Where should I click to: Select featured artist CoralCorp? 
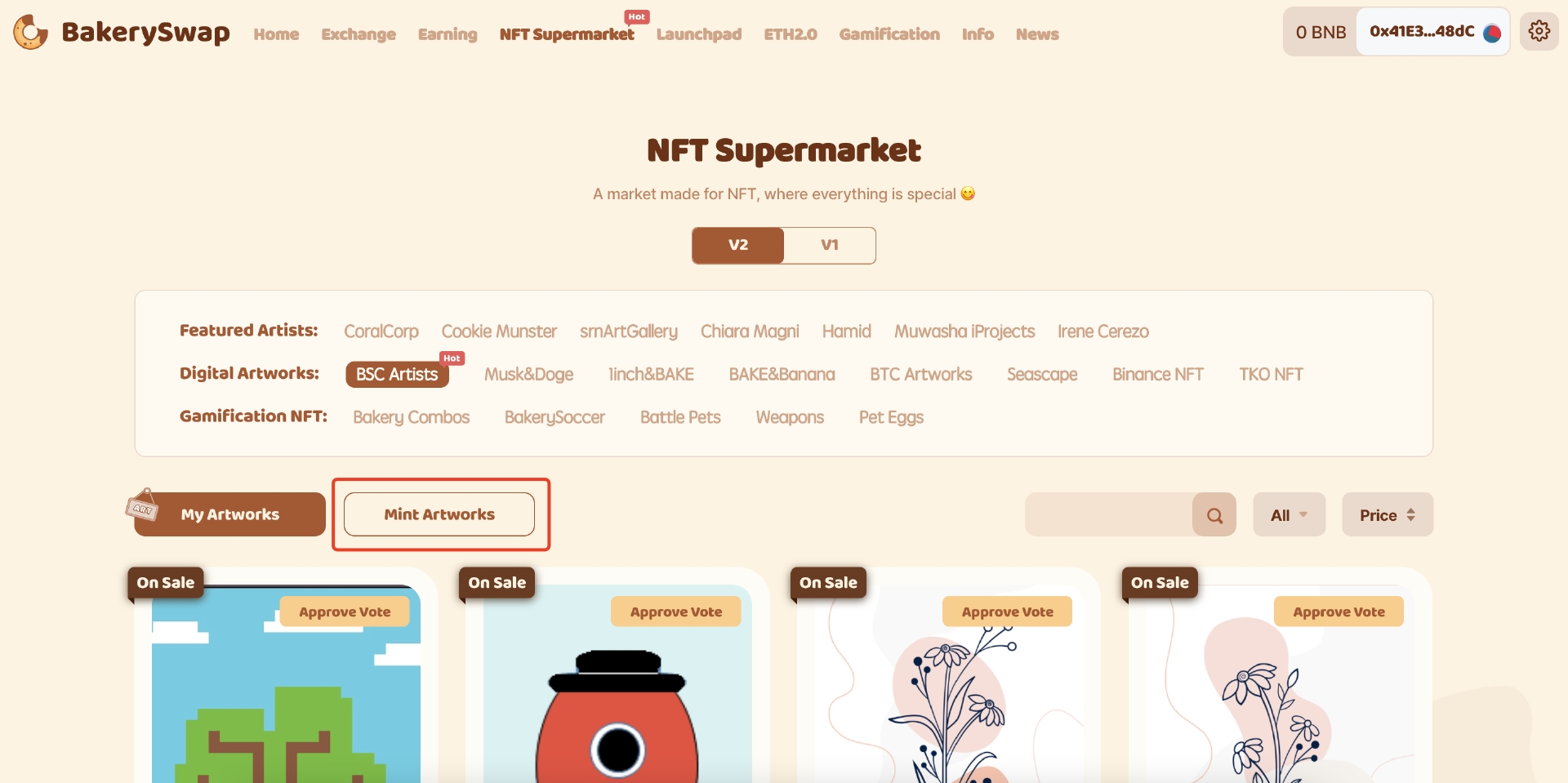tap(381, 331)
